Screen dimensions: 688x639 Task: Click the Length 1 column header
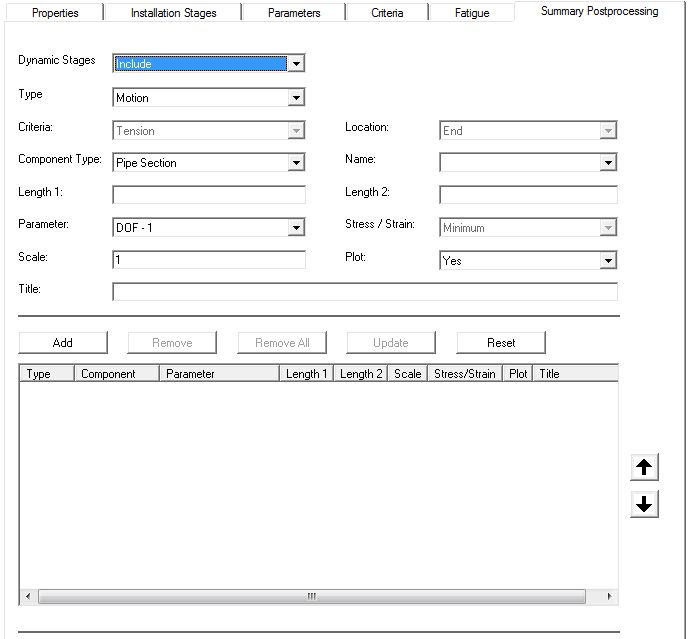click(307, 374)
